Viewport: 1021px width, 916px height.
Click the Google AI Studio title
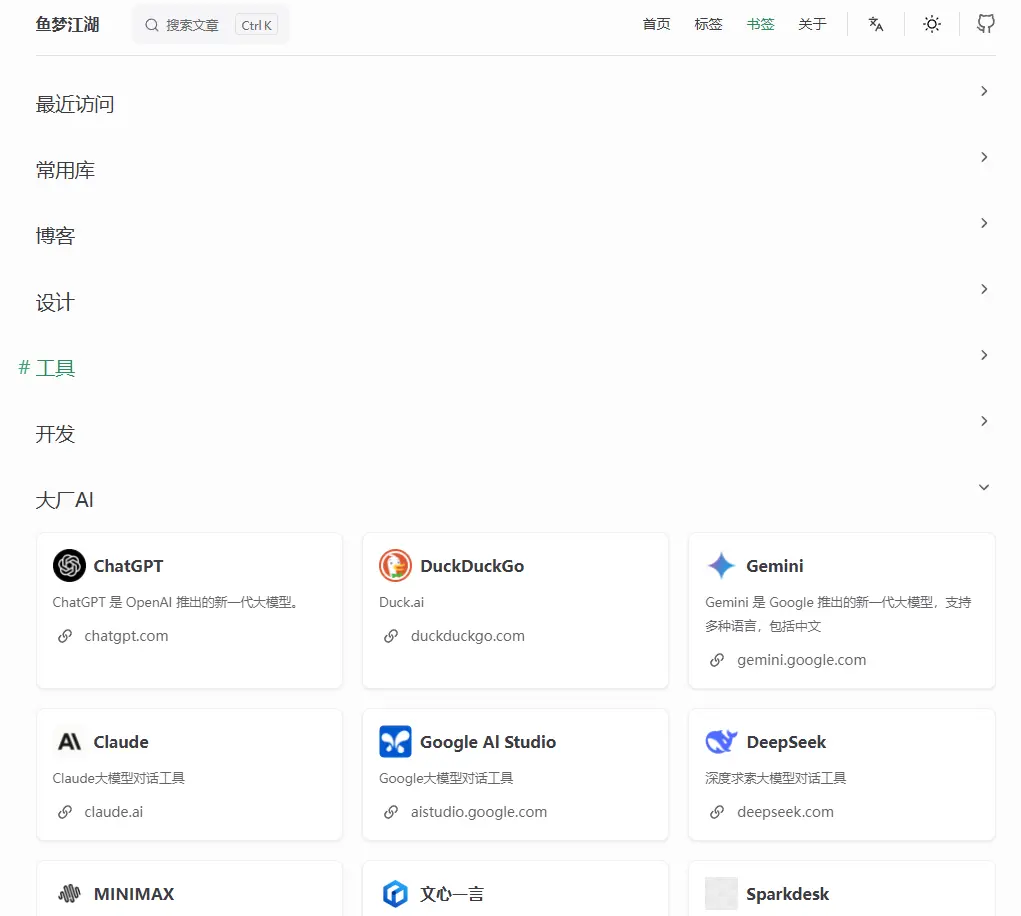click(x=488, y=742)
